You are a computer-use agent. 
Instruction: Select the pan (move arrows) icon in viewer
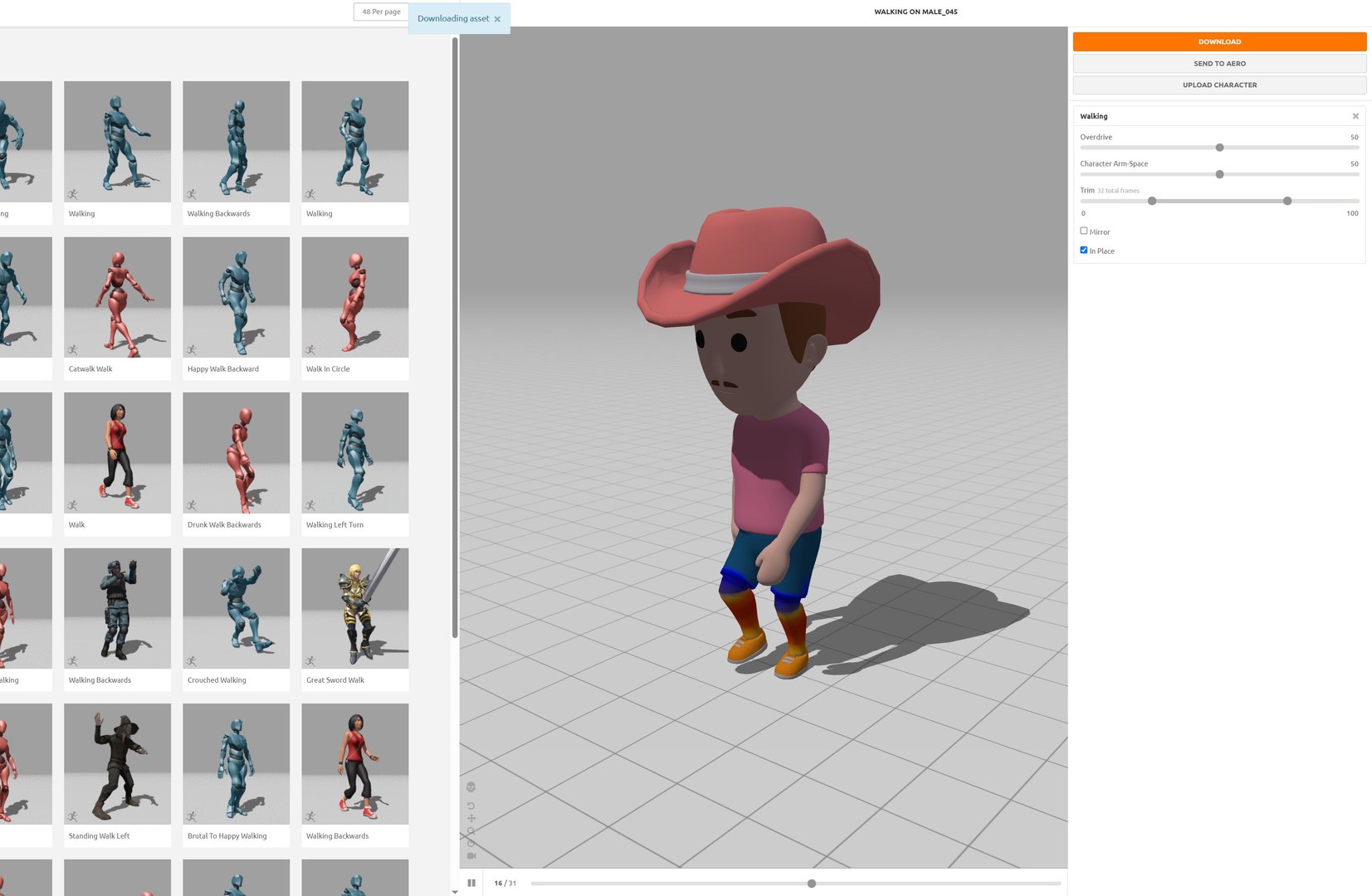[x=471, y=819]
